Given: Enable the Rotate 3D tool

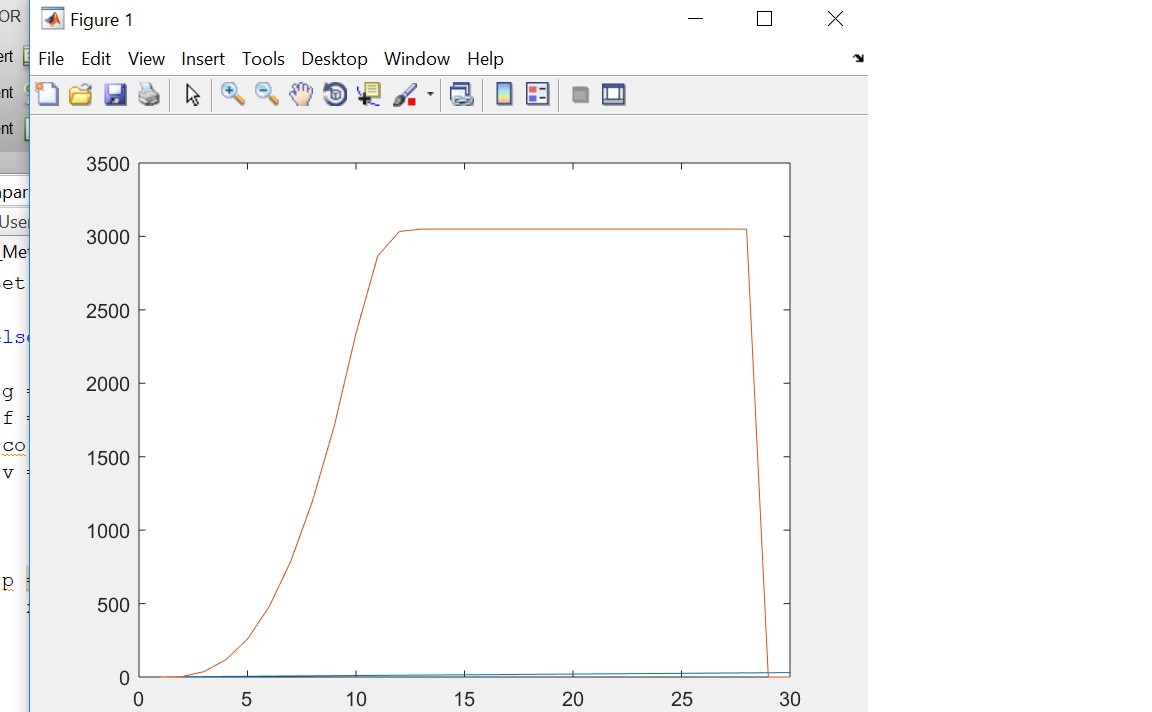Looking at the screenshot, I should 335,95.
